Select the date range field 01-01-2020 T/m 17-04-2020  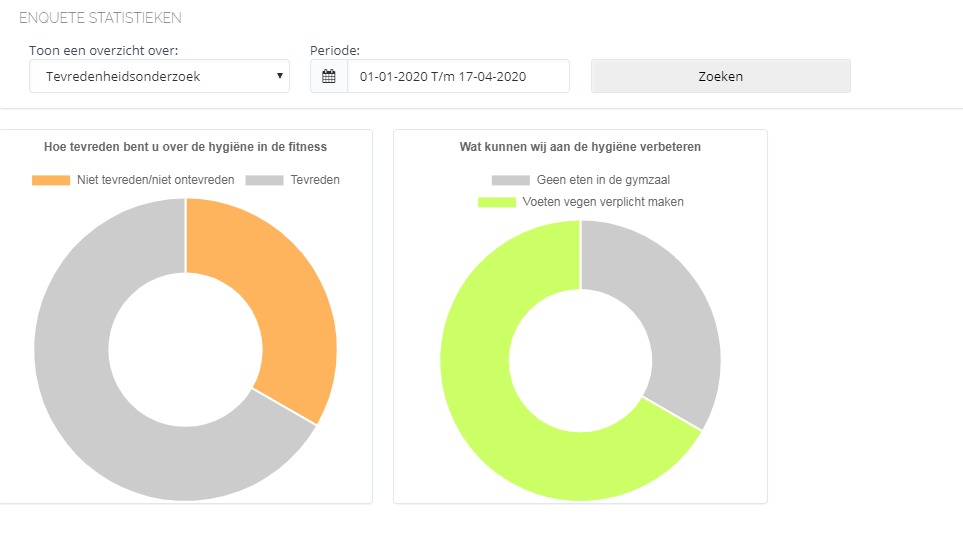pos(458,76)
